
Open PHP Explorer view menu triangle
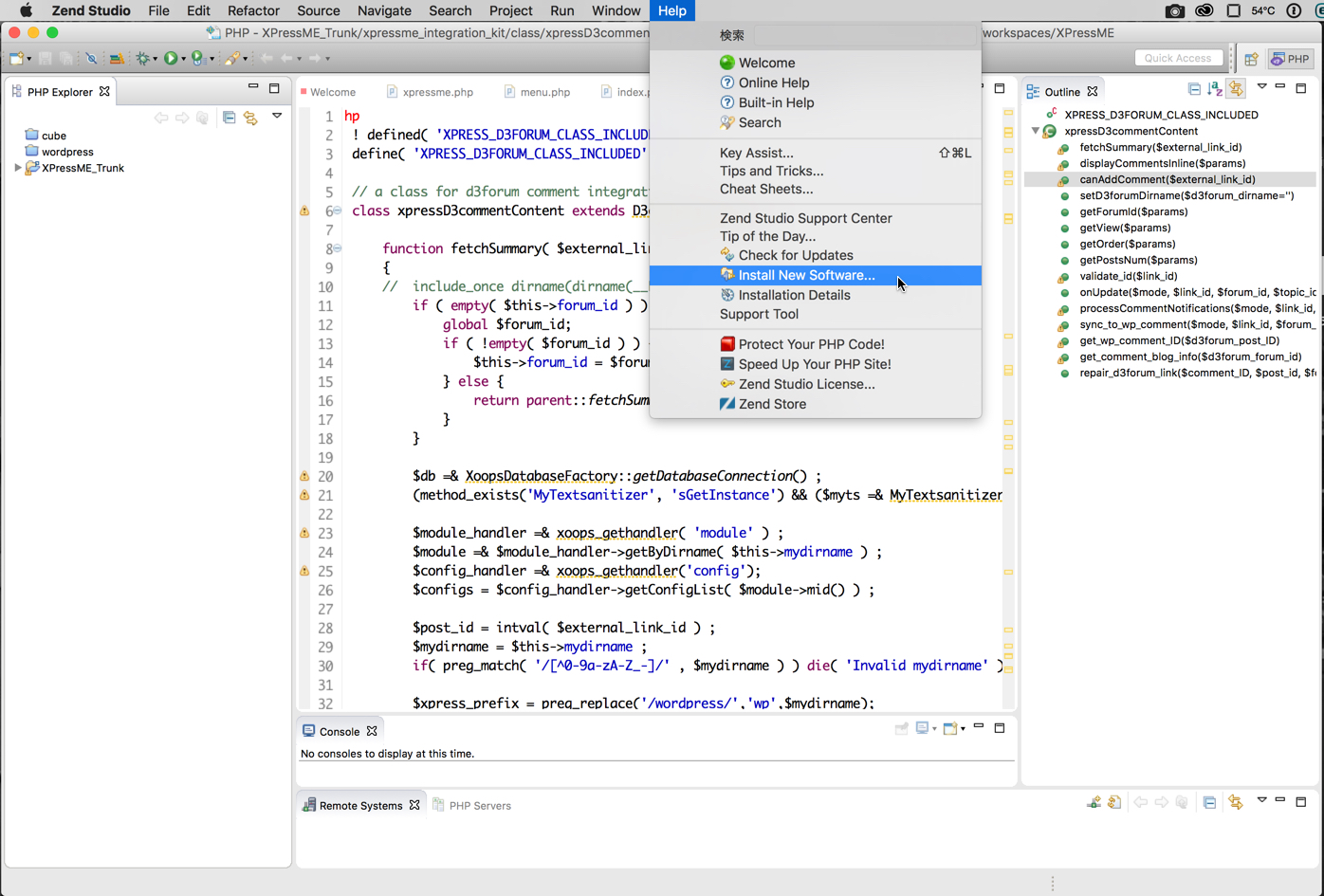click(277, 116)
